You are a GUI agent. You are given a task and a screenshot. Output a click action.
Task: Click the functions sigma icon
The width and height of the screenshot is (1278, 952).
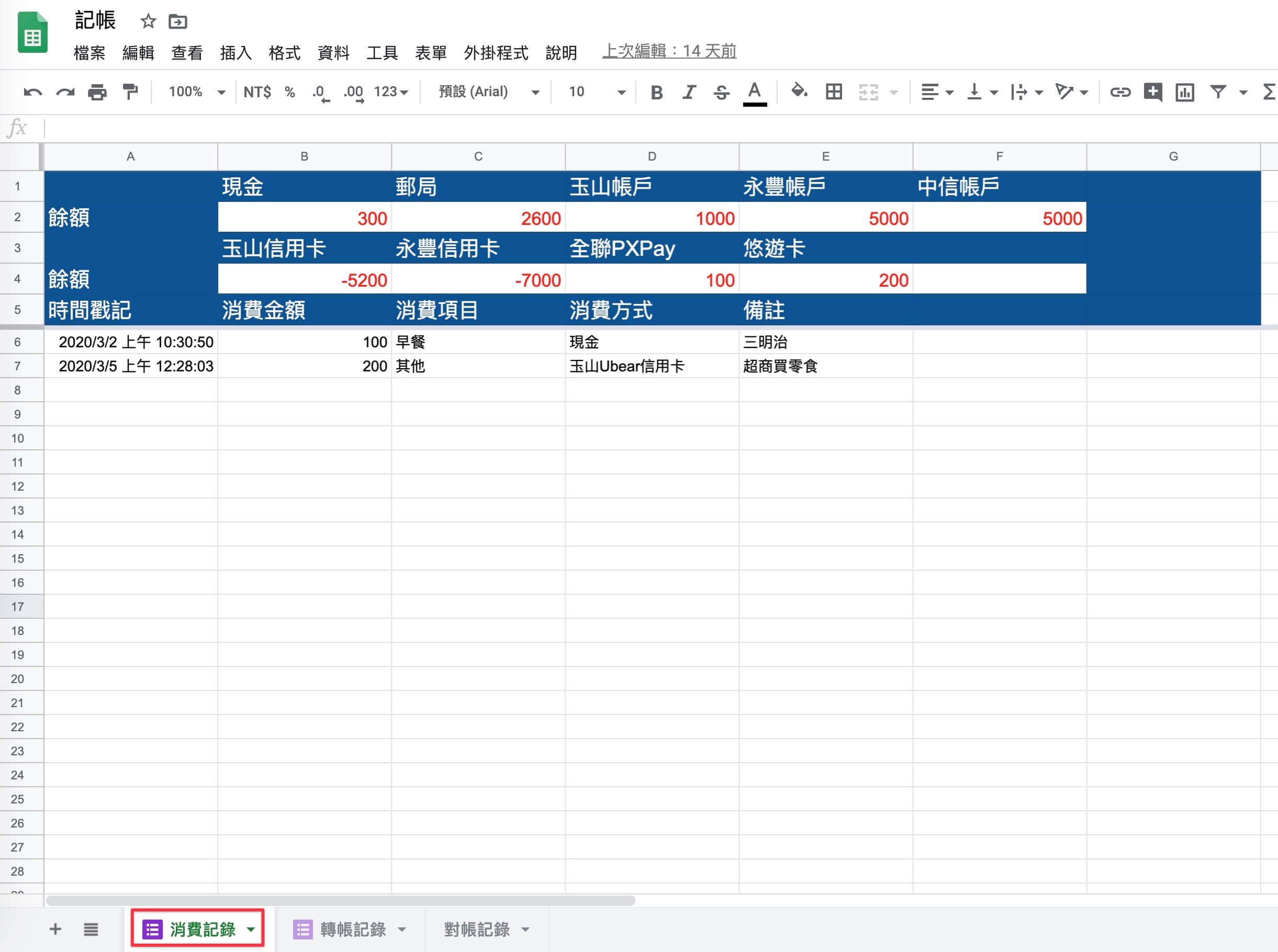[x=1269, y=92]
